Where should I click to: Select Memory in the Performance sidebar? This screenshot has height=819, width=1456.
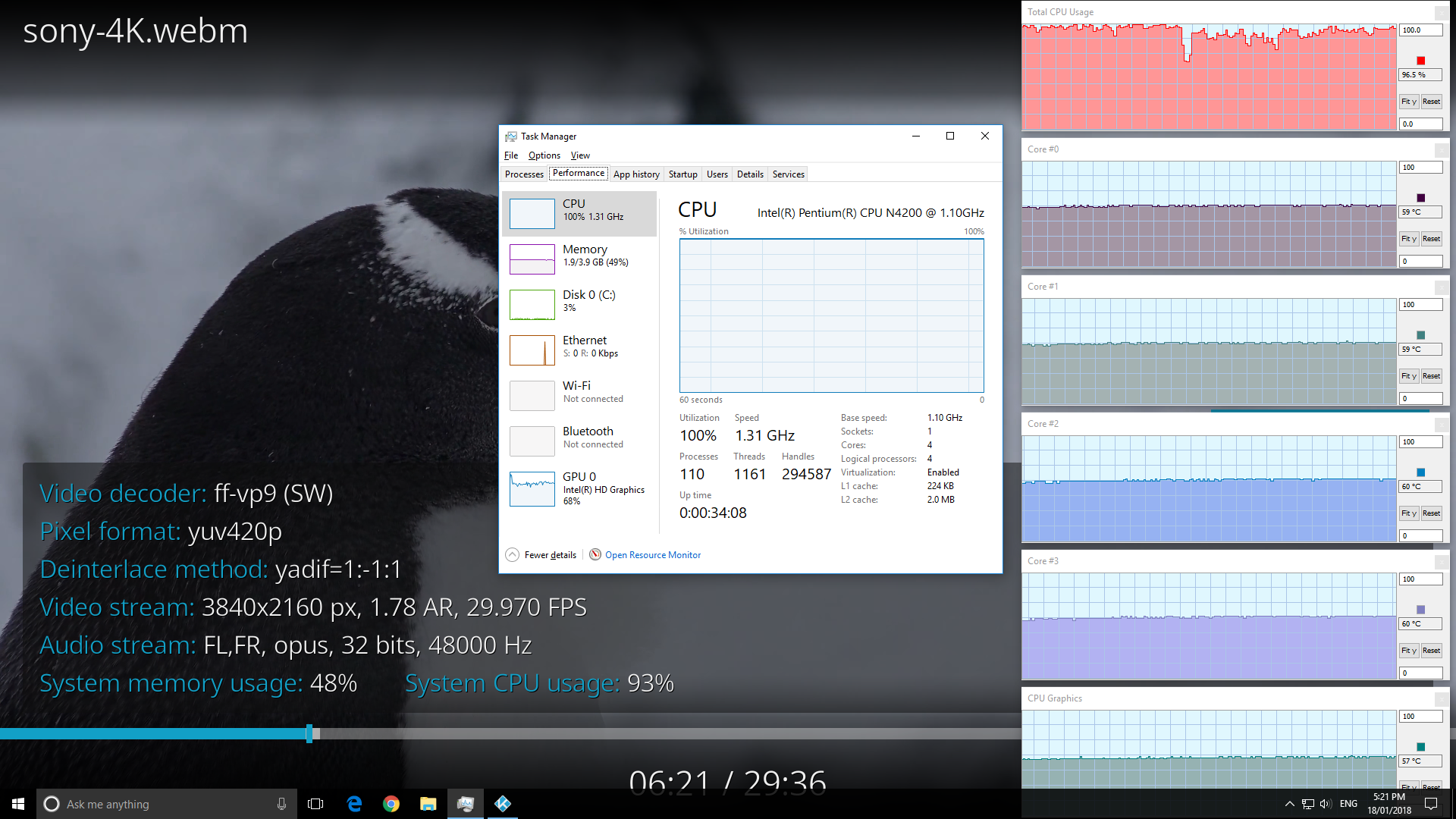pos(579,259)
